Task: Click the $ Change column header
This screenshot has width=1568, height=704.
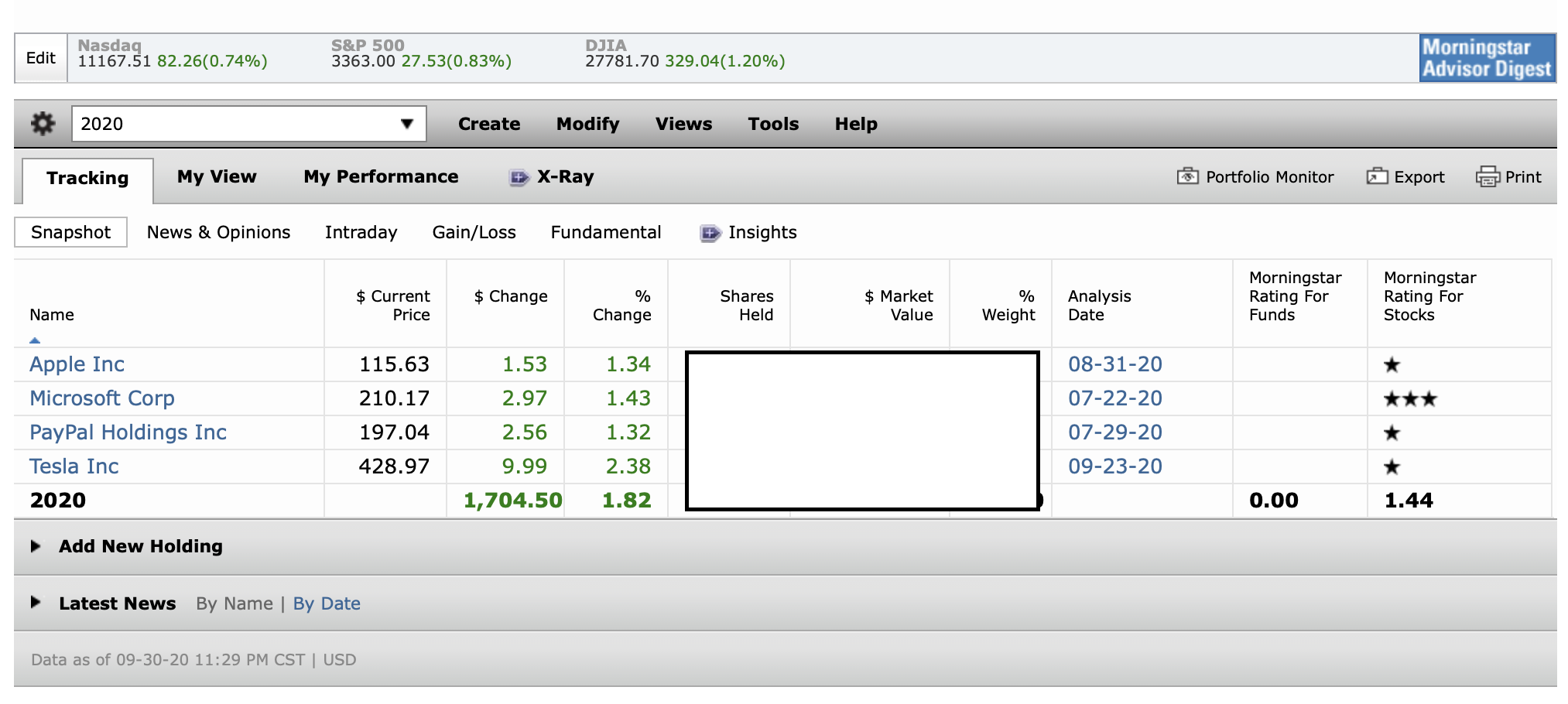Action: pyautogui.click(x=511, y=296)
